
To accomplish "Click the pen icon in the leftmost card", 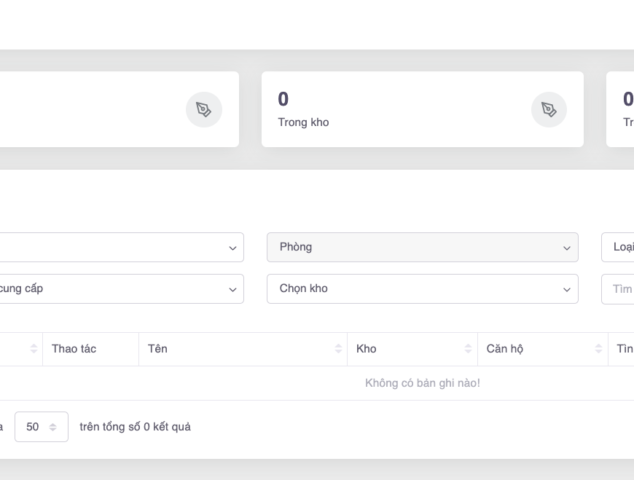I will click(x=204, y=109).
